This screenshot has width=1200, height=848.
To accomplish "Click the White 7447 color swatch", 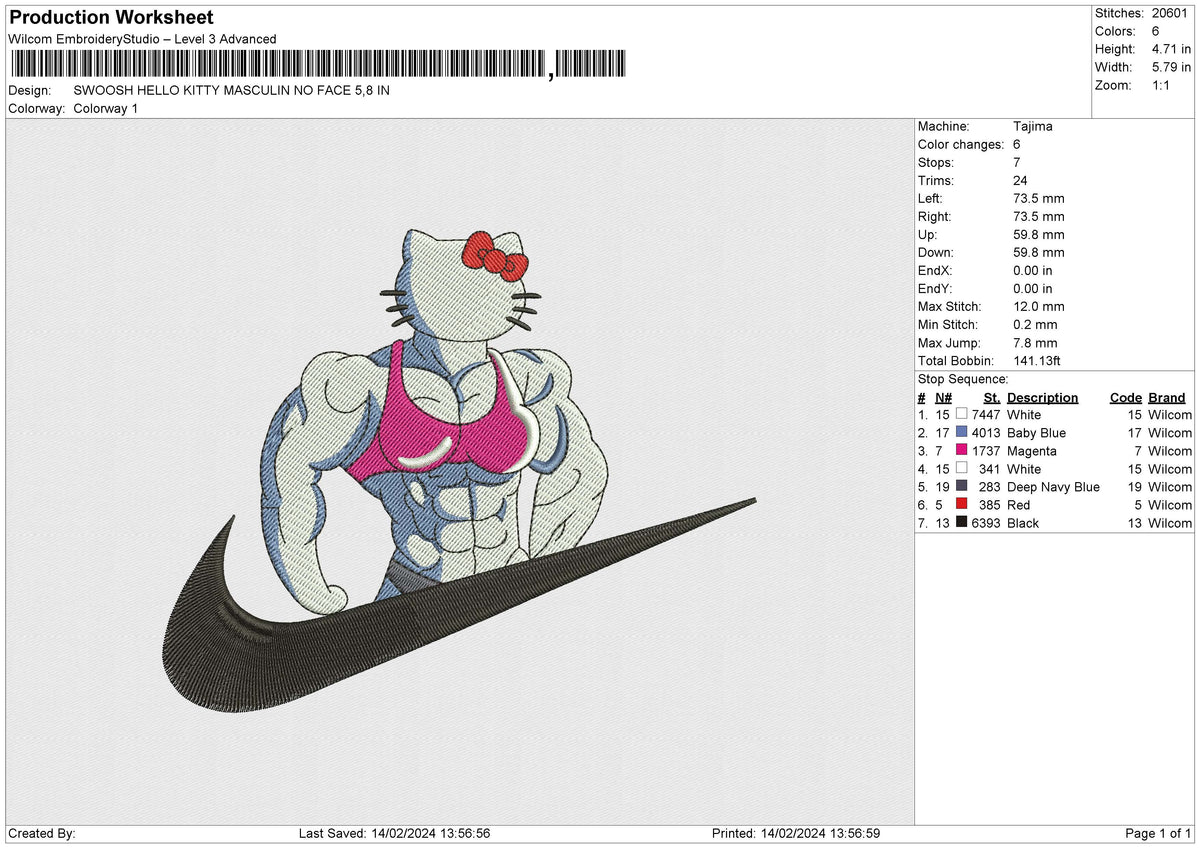I will click(962, 414).
